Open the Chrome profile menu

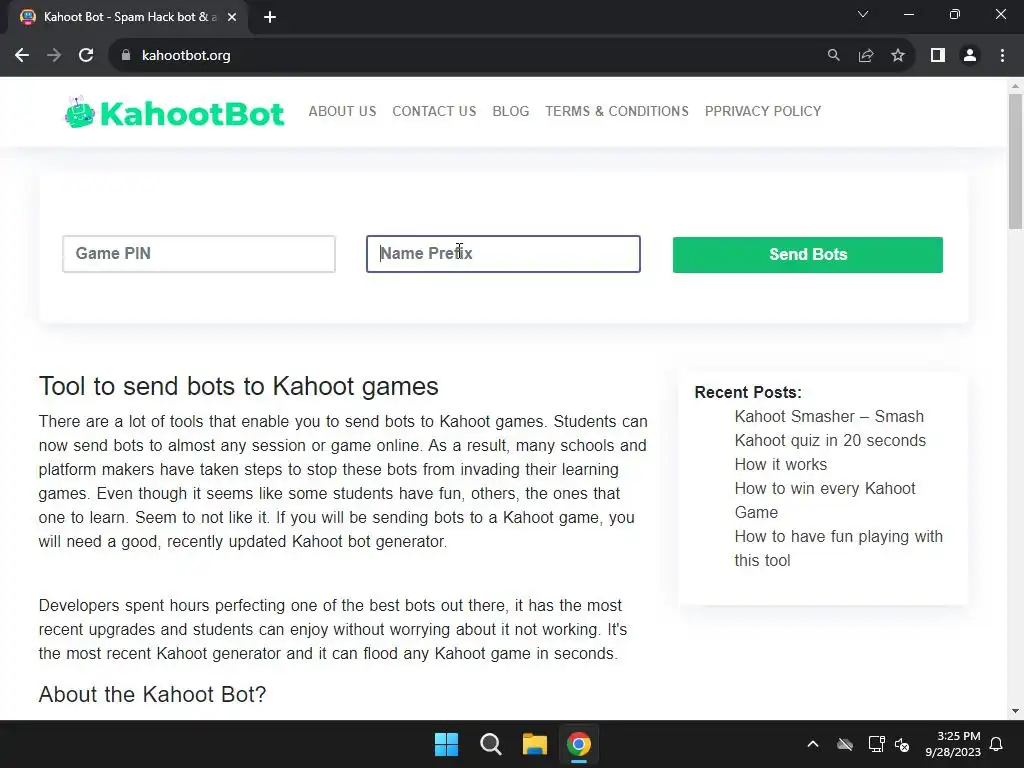(970, 56)
